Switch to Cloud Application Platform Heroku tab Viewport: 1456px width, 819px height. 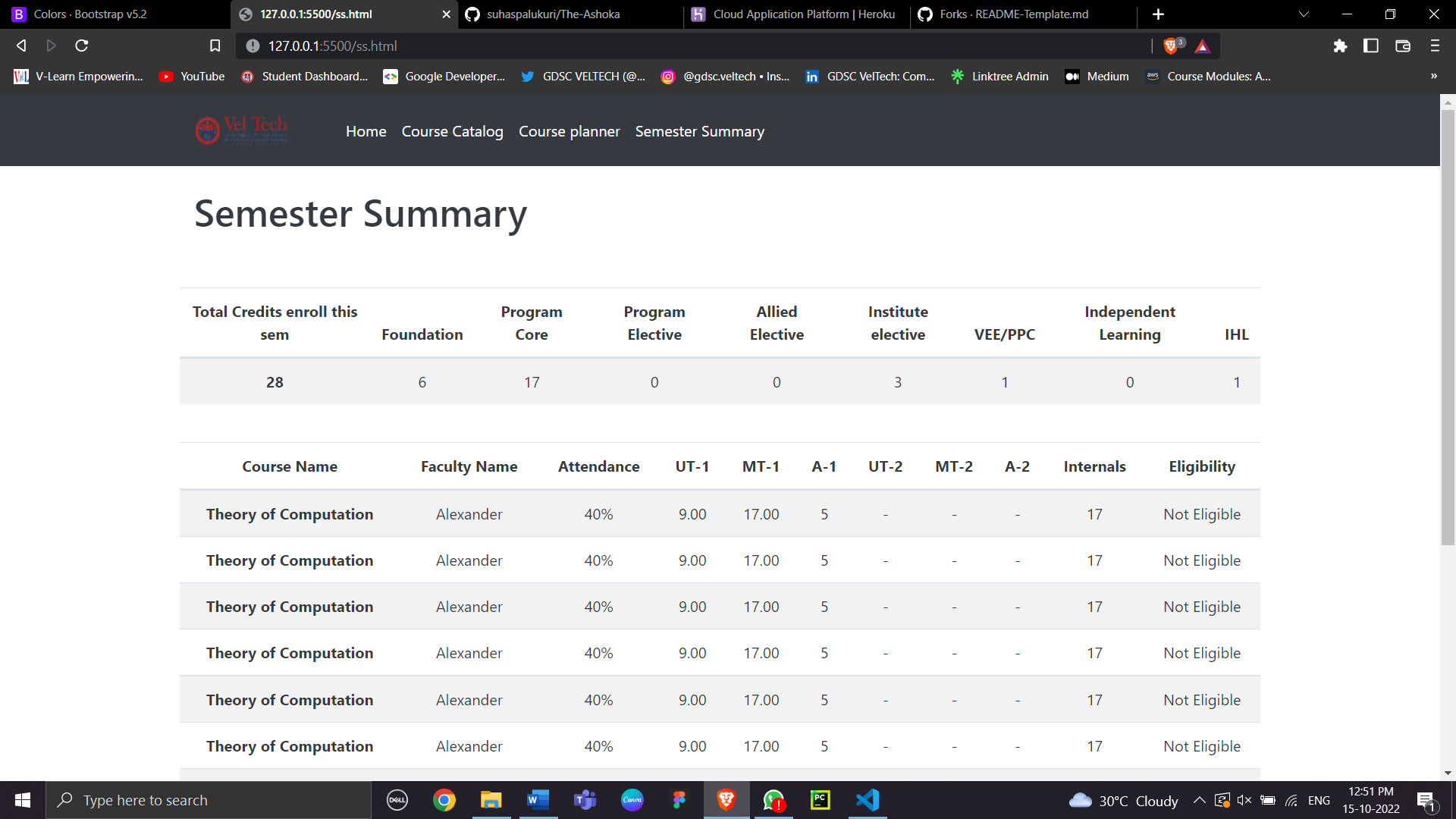(804, 14)
